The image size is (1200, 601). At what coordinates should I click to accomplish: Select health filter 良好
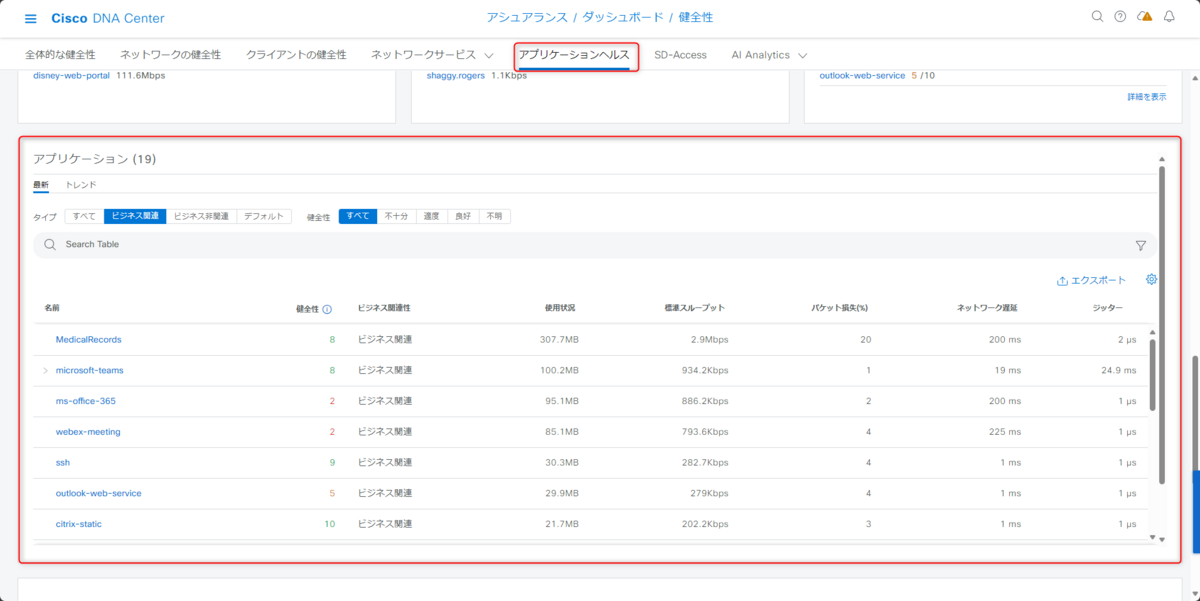click(463, 216)
